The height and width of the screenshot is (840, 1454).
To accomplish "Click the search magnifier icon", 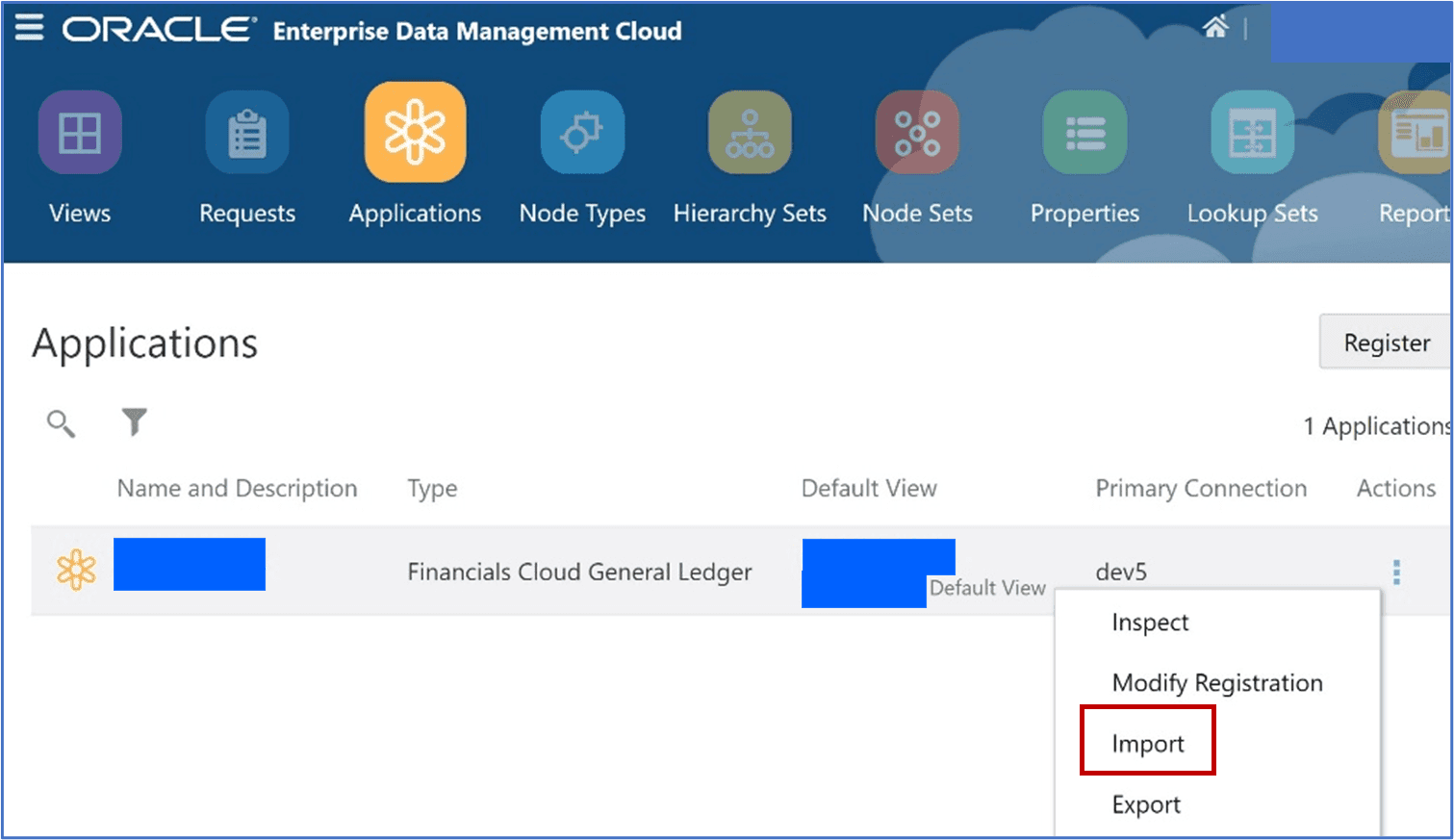I will (61, 423).
